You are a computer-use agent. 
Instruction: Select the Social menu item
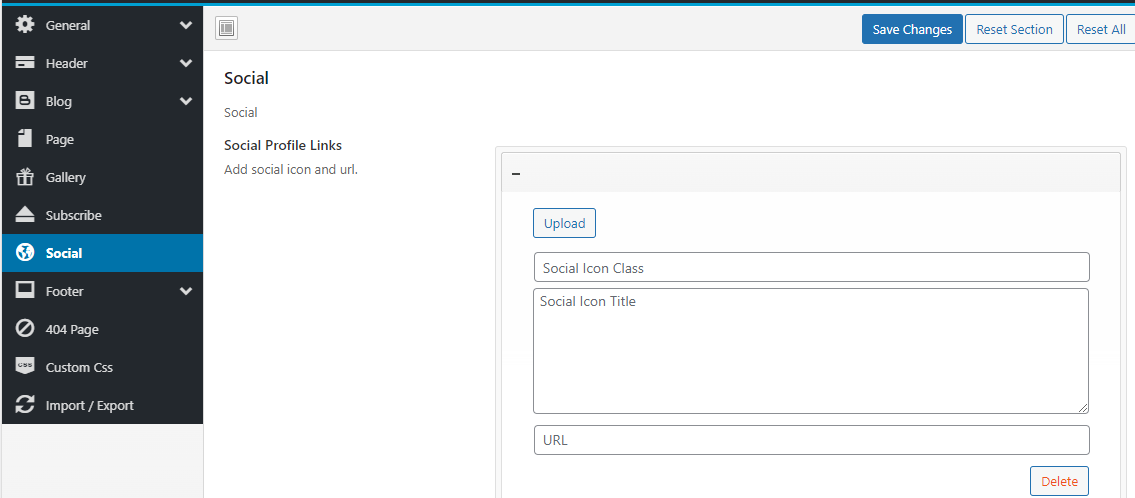(64, 253)
